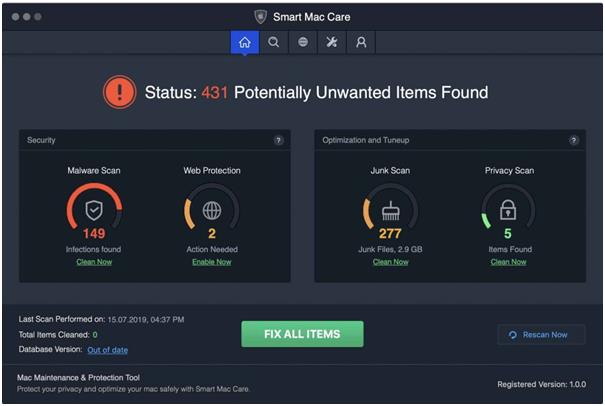The height and width of the screenshot is (406, 605).
Task: Click Clean Now under Privacy Scan
Action: pyautogui.click(x=509, y=262)
